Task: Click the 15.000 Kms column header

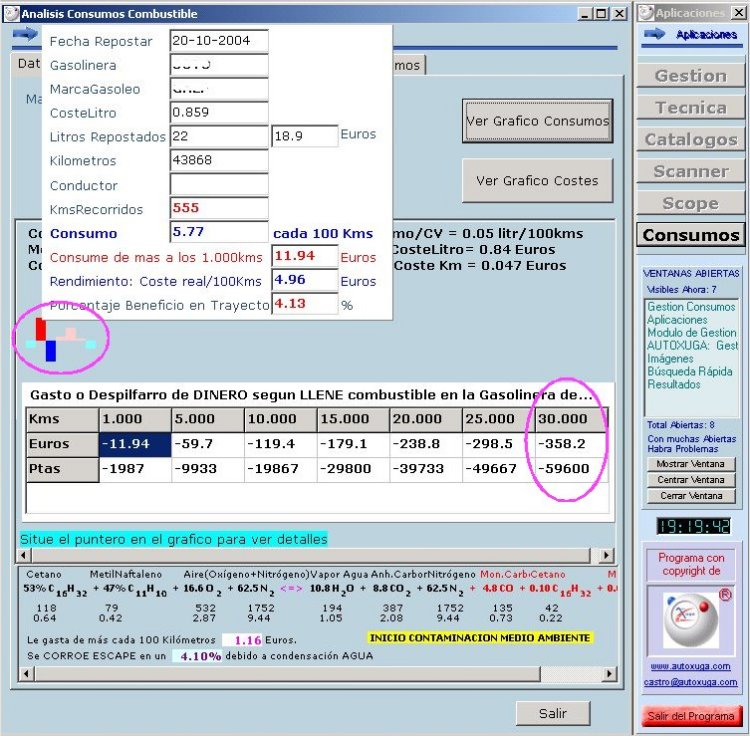Action: click(353, 419)
